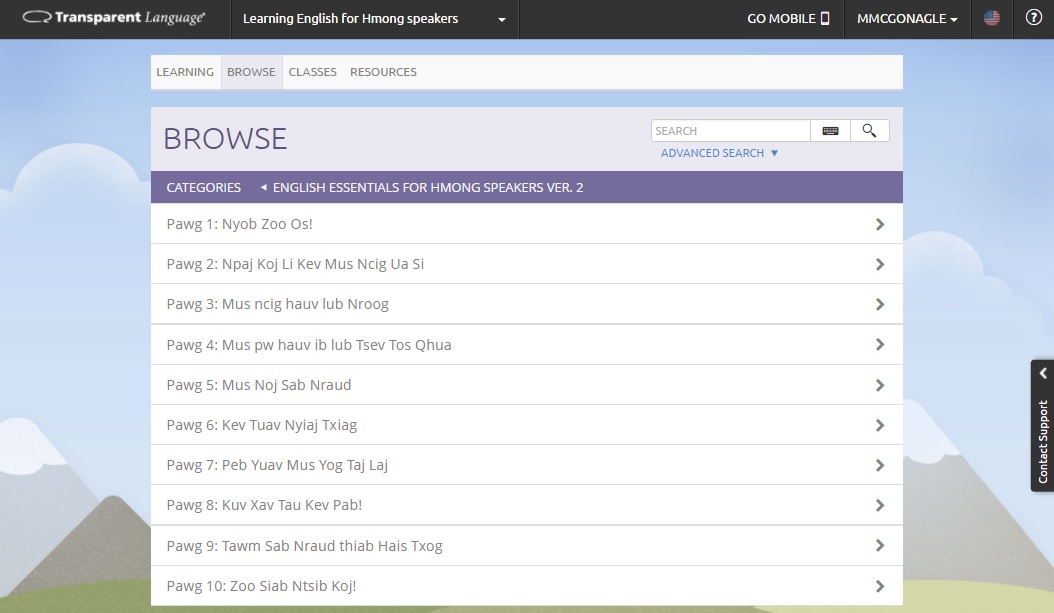Click the American flag language icon
Image resolution: width=1054 pixels, height=613 pixels.
[991, 18]
